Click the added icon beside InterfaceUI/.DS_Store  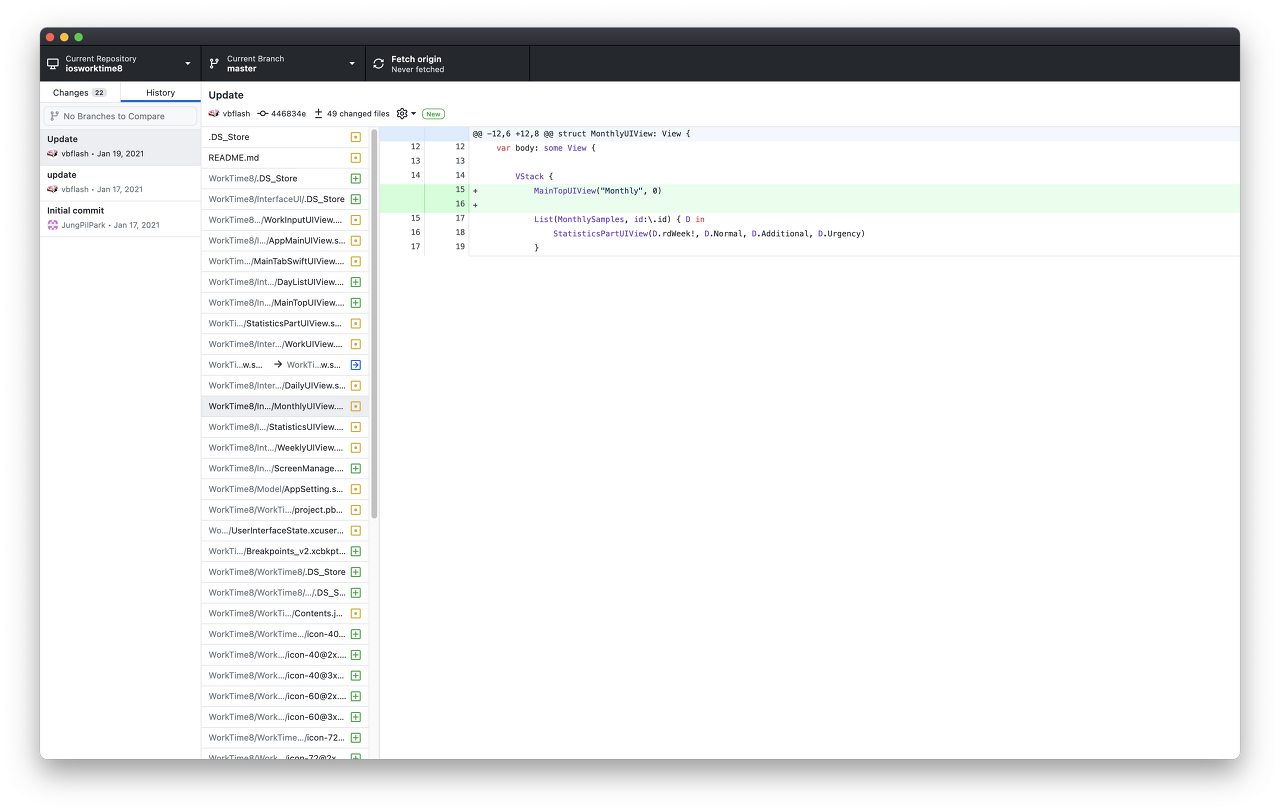click(x=356, y=199)
